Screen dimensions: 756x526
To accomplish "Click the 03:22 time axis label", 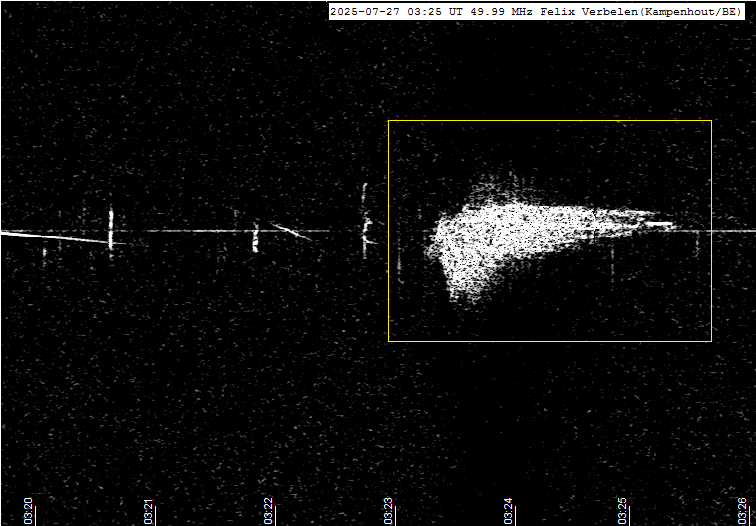I will tap(269, 512).
